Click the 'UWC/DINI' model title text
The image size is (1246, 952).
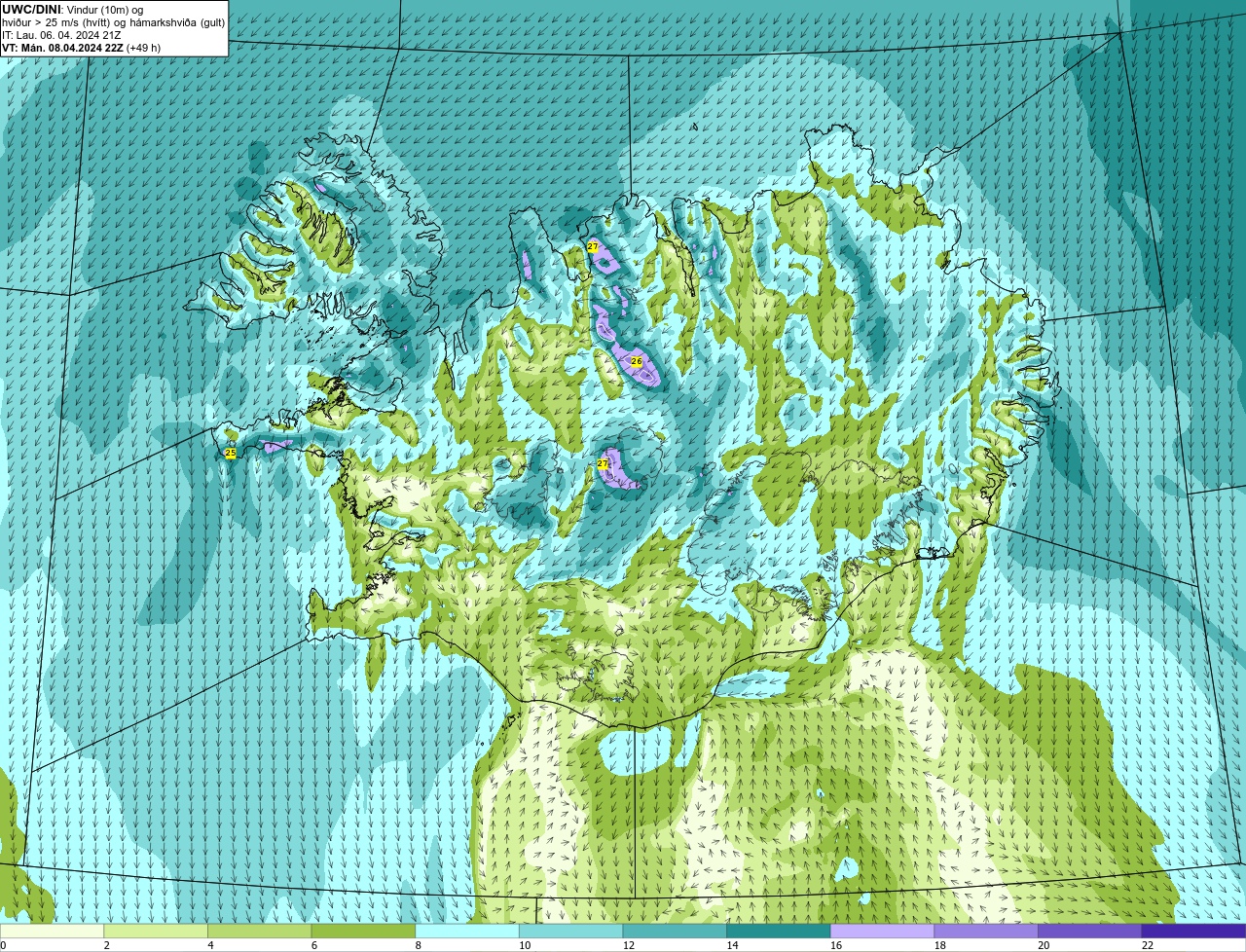[32, 10]
